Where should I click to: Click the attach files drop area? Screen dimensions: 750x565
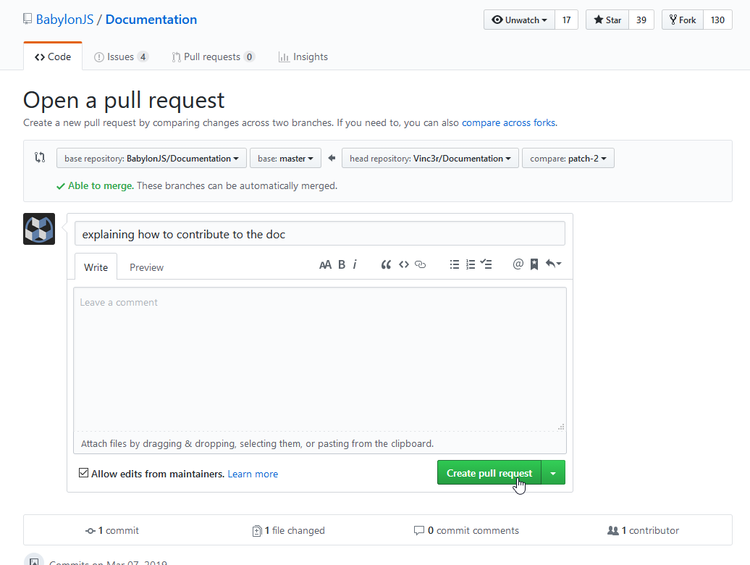(320, 443)
